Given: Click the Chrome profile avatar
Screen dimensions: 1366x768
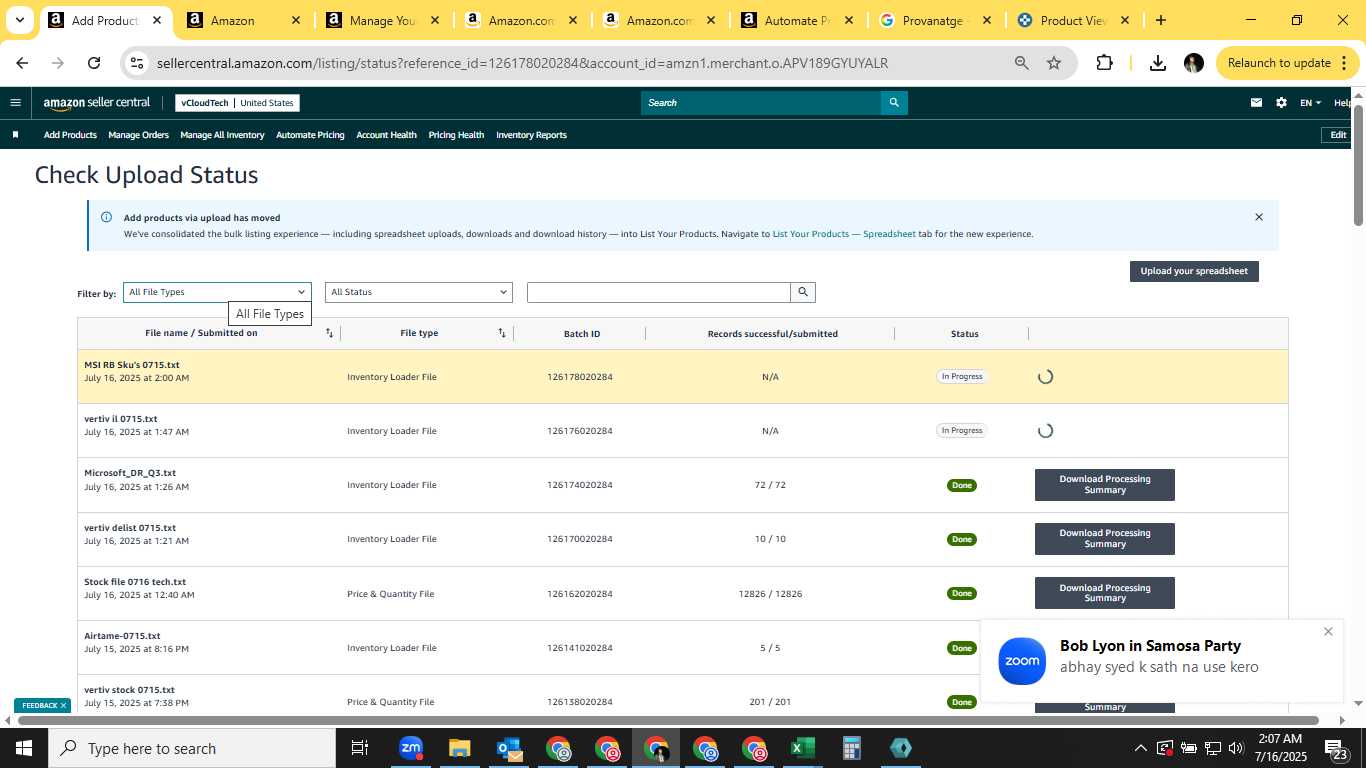Looking at the screenshot, I should pos(1194,63).
